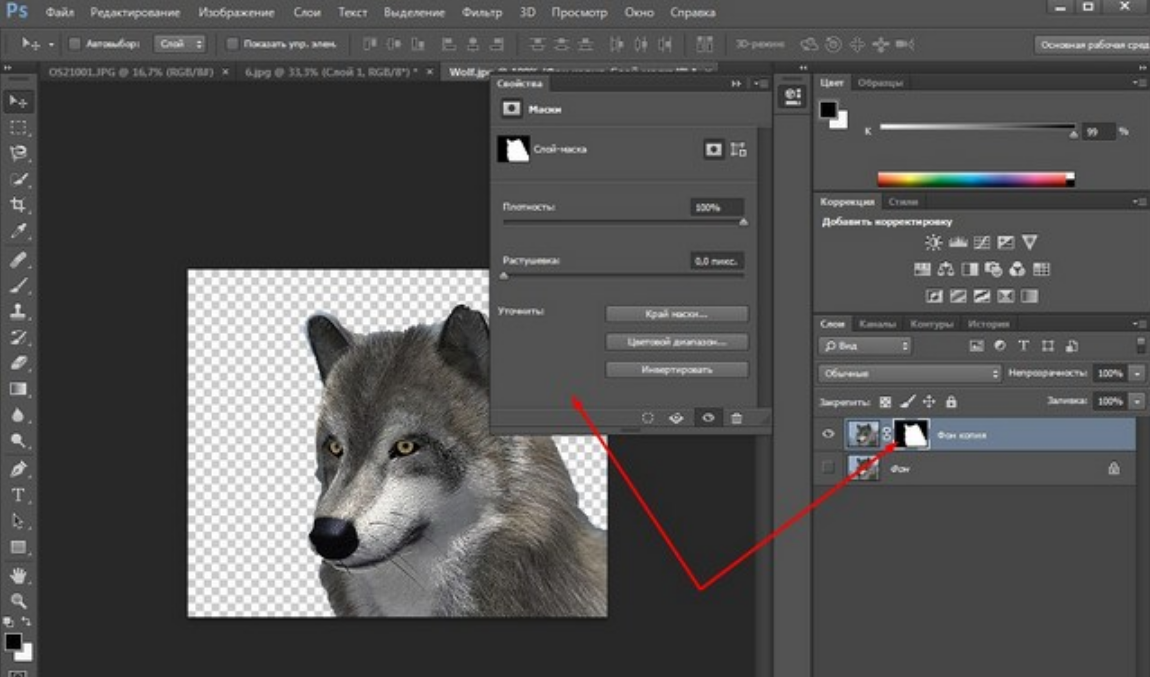The height and width of the screenshot is (677, 1150).
Task: Click the delete mask trash icon
Action: (x=737, y=418)
